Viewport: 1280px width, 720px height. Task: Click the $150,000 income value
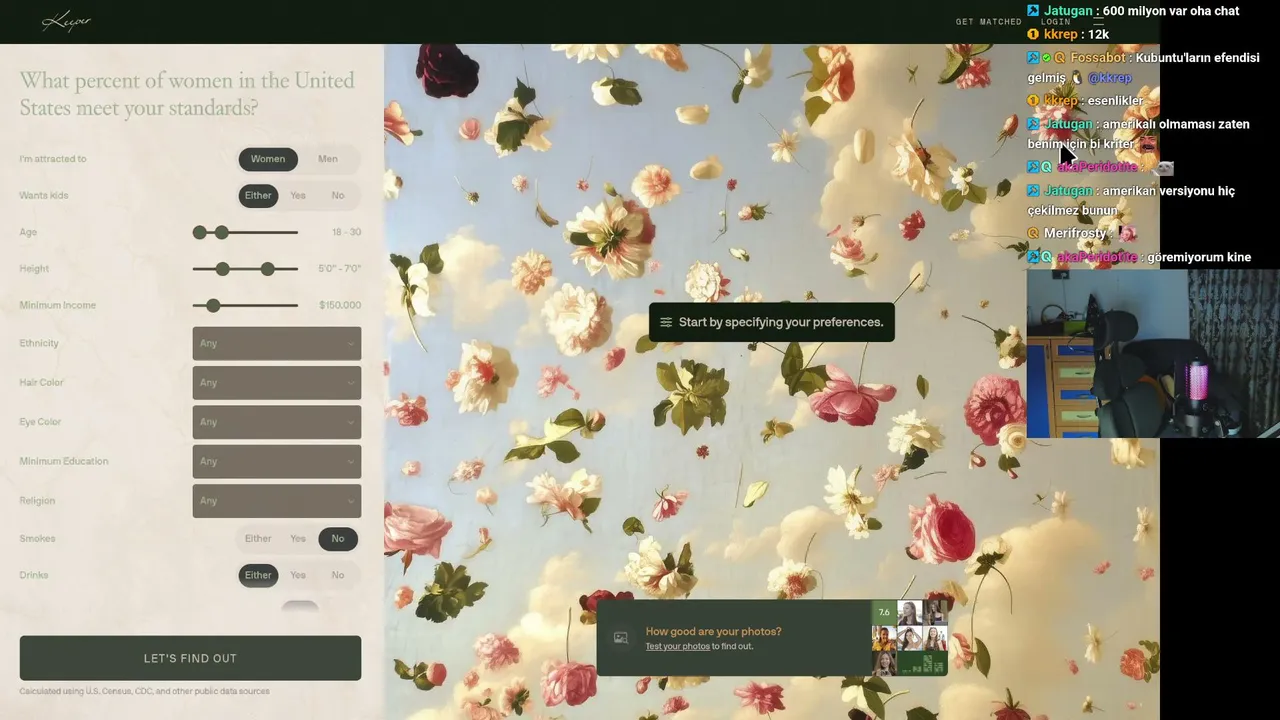click(x=340, y=305)
